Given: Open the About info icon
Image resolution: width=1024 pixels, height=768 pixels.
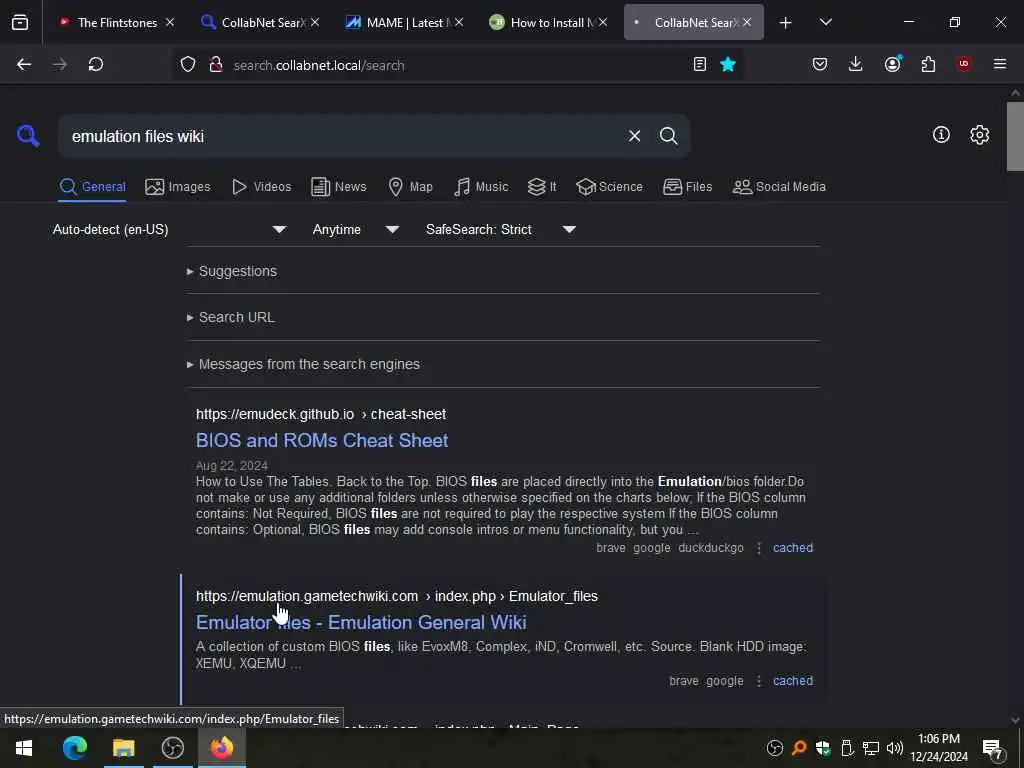Looking at the screenshot, I should point(941,135).
